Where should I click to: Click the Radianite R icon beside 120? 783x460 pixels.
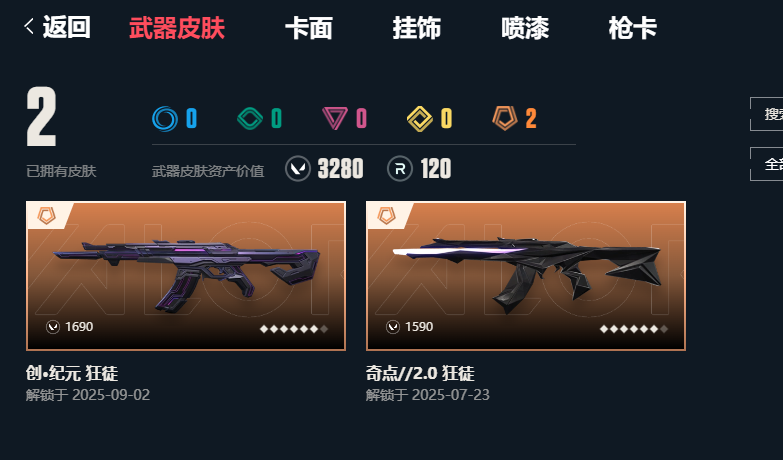[x=400, y=168]
